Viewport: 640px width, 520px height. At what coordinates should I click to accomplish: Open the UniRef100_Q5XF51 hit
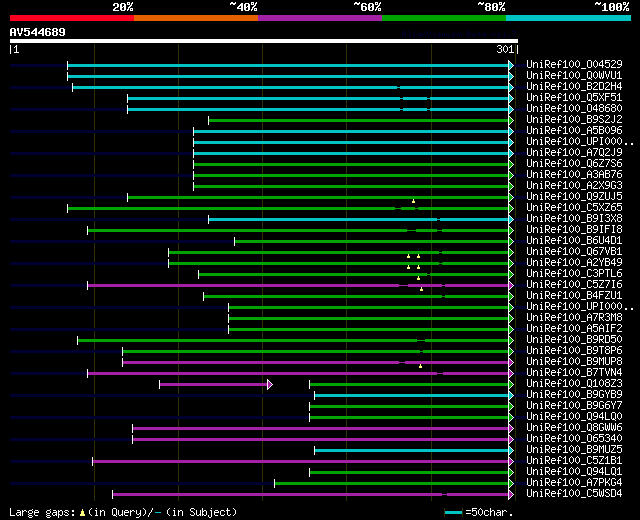[574, 97]
